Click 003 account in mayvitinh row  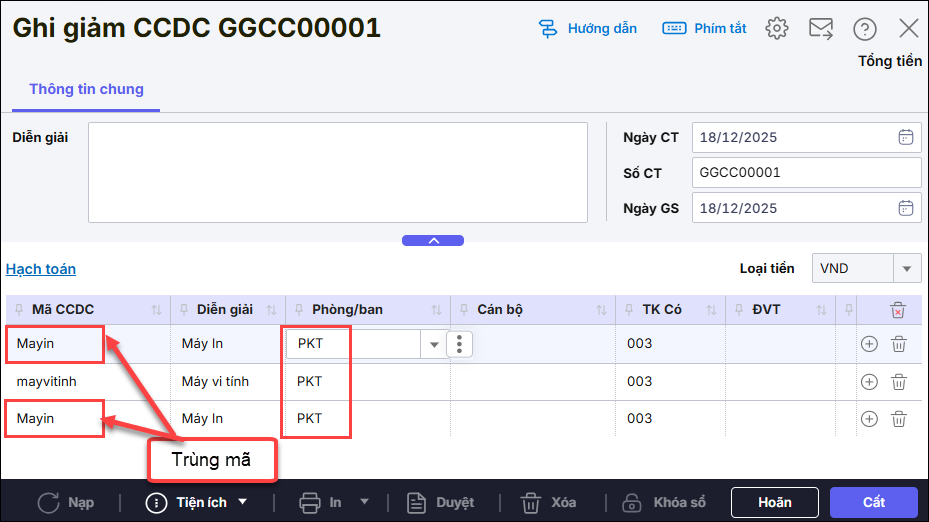(x=671, y=382)
